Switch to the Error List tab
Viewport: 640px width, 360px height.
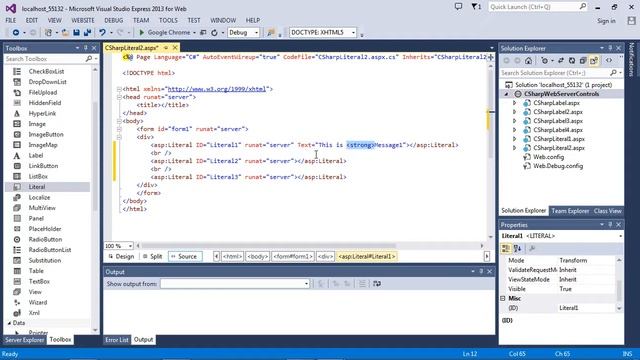coord(117,340)
